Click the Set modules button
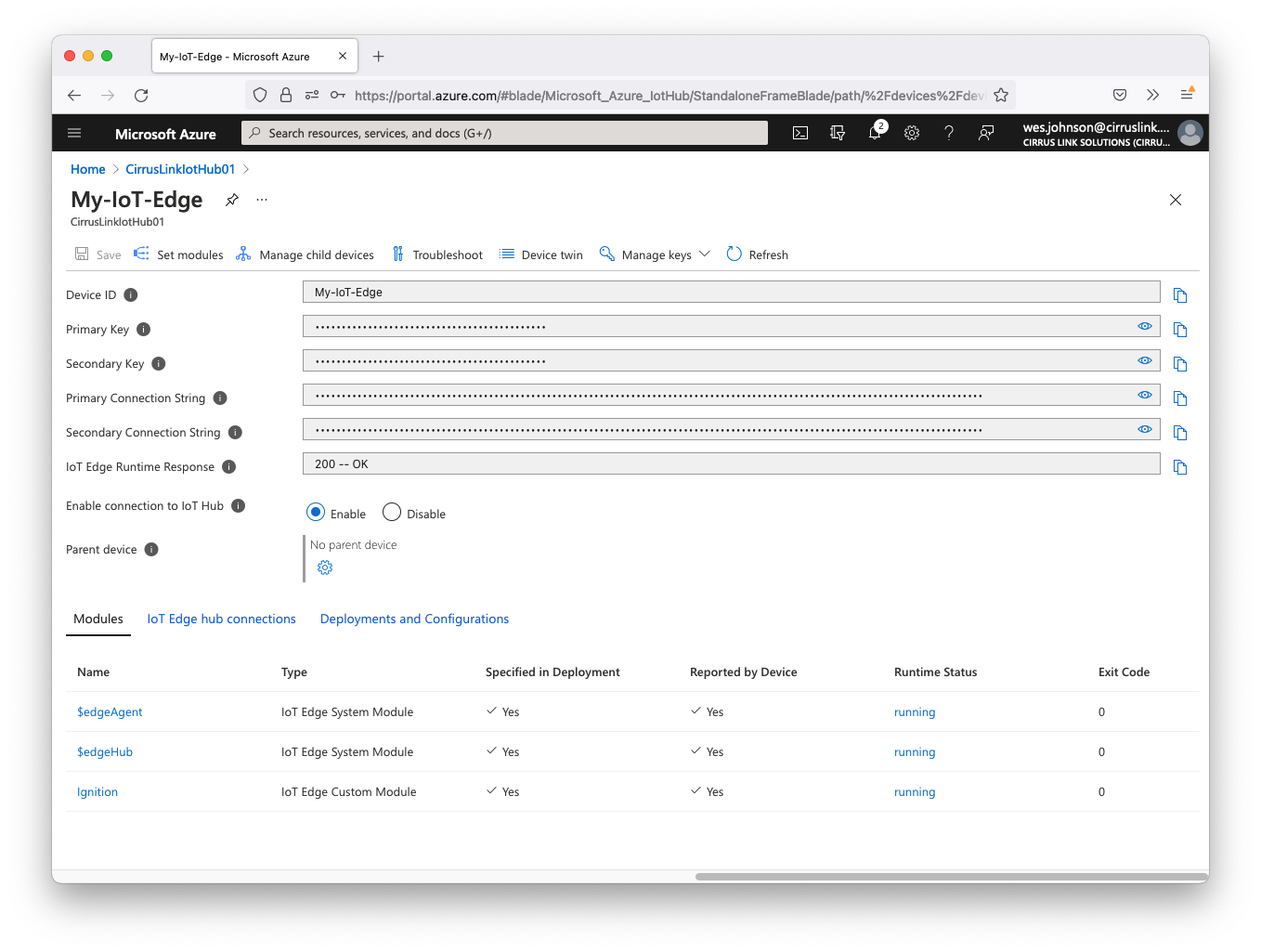Image resolution: width=1261 pixels, height=952 pixels. (x=179, y=254)
